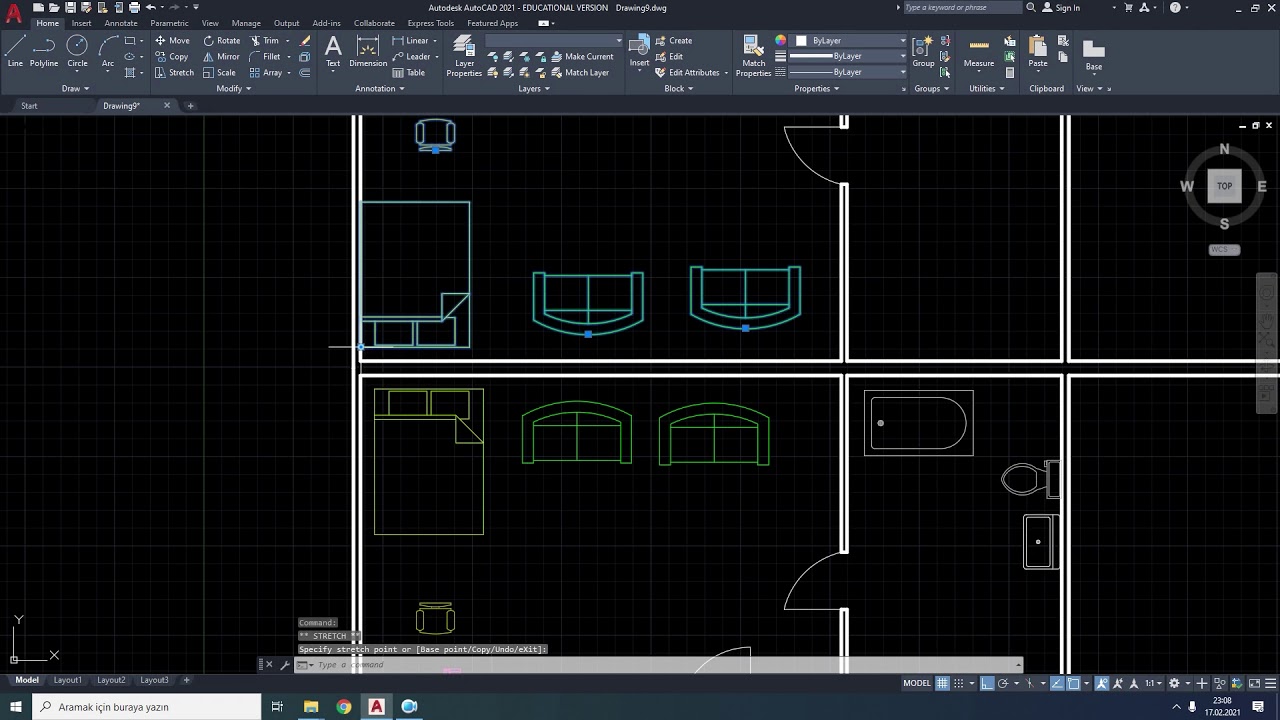This screenshot has width=1280, height=720.
Task: Add a new layout tab with plus
Action: 186,680
